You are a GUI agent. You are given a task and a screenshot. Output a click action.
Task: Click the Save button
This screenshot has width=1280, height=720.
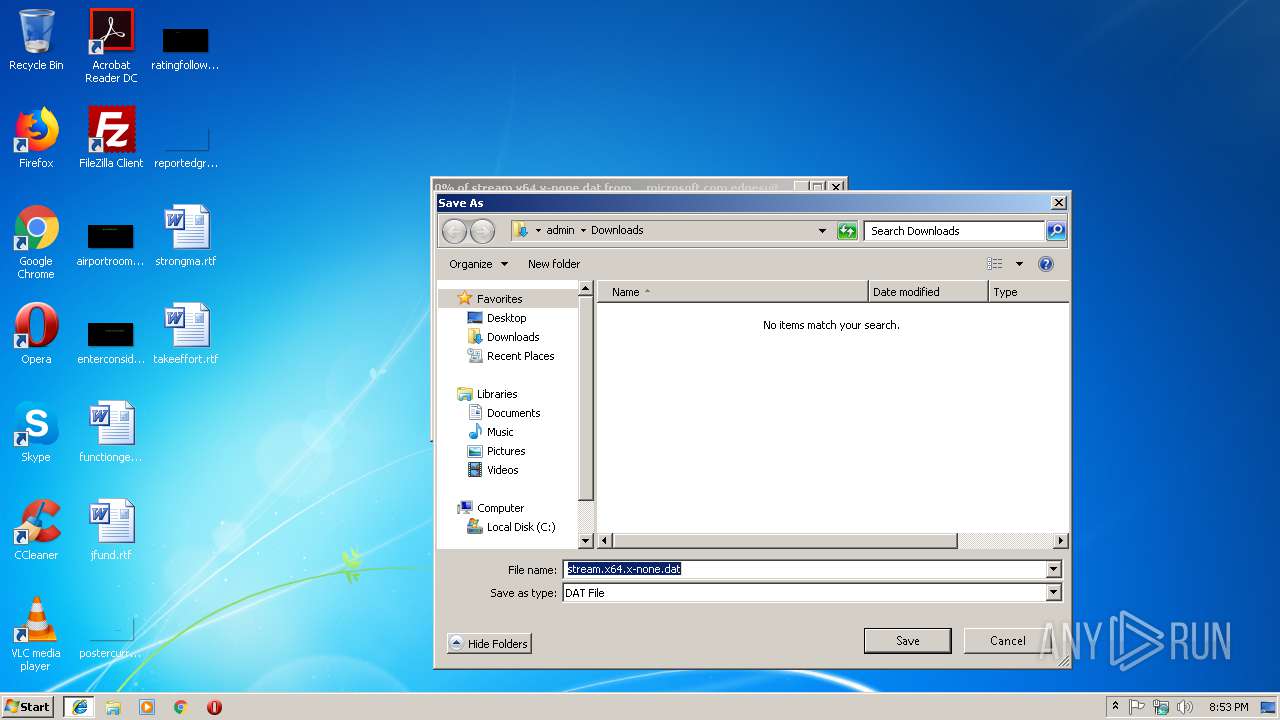point(908,641)
